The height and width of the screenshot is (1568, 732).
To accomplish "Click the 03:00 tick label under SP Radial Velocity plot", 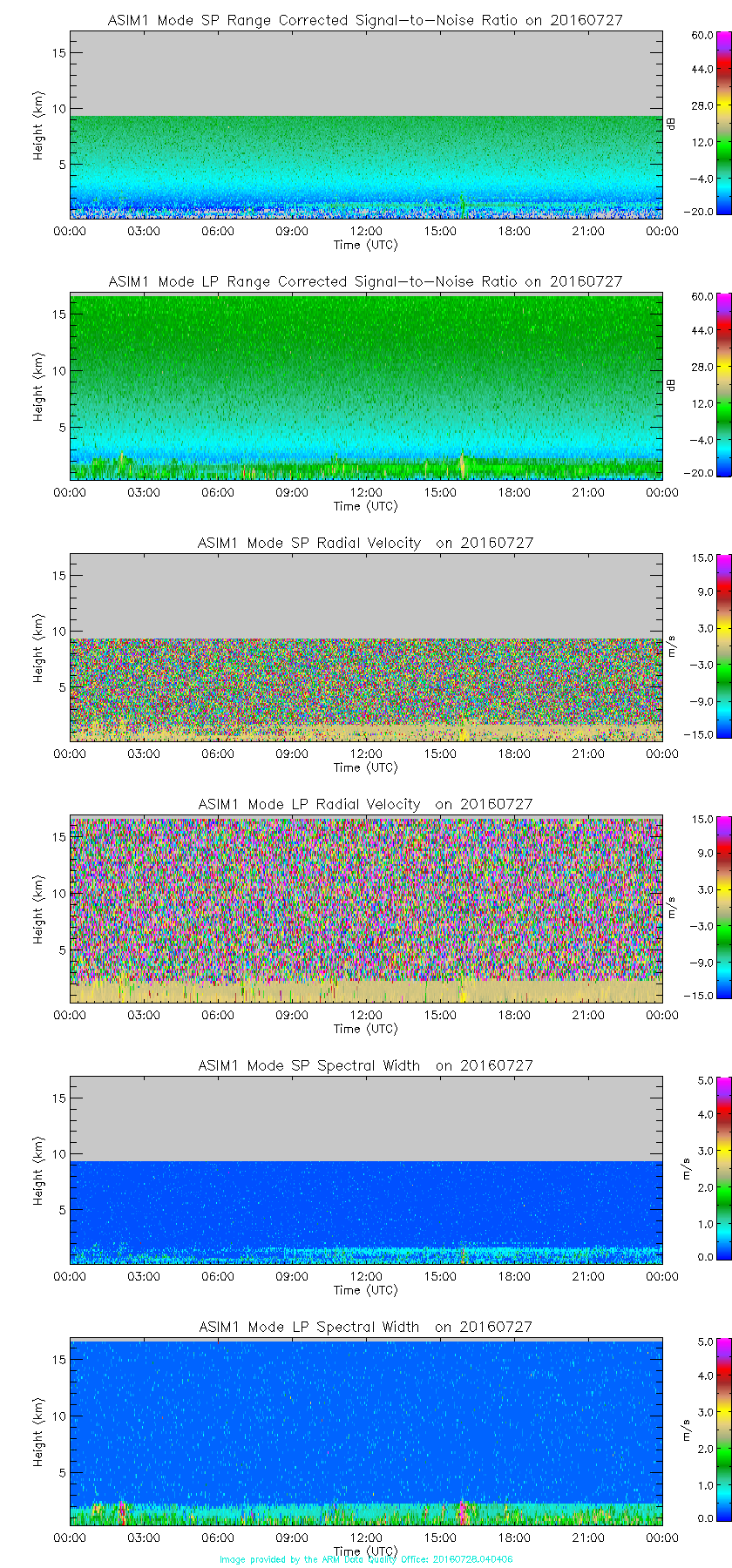I will [144, 754].
